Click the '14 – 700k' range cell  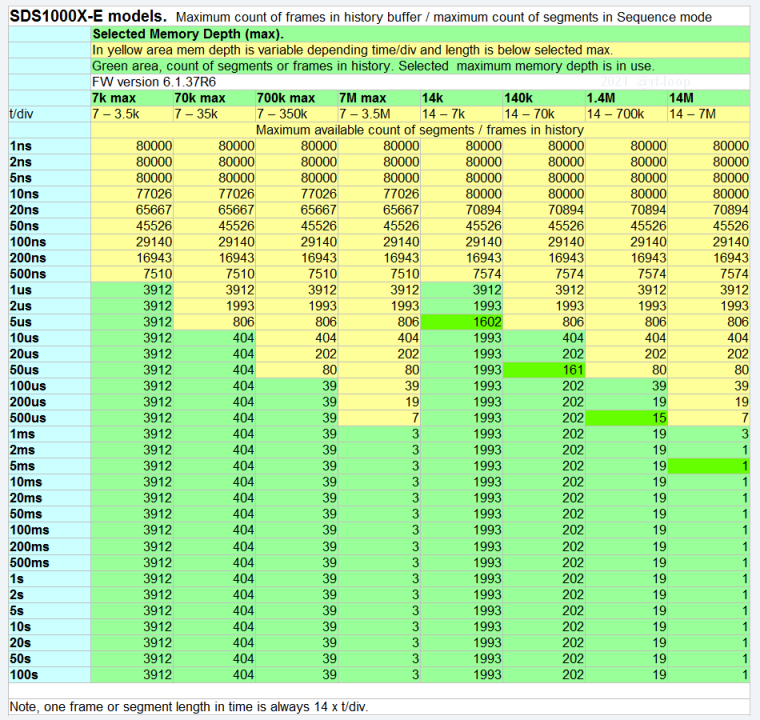click(626, 114)
